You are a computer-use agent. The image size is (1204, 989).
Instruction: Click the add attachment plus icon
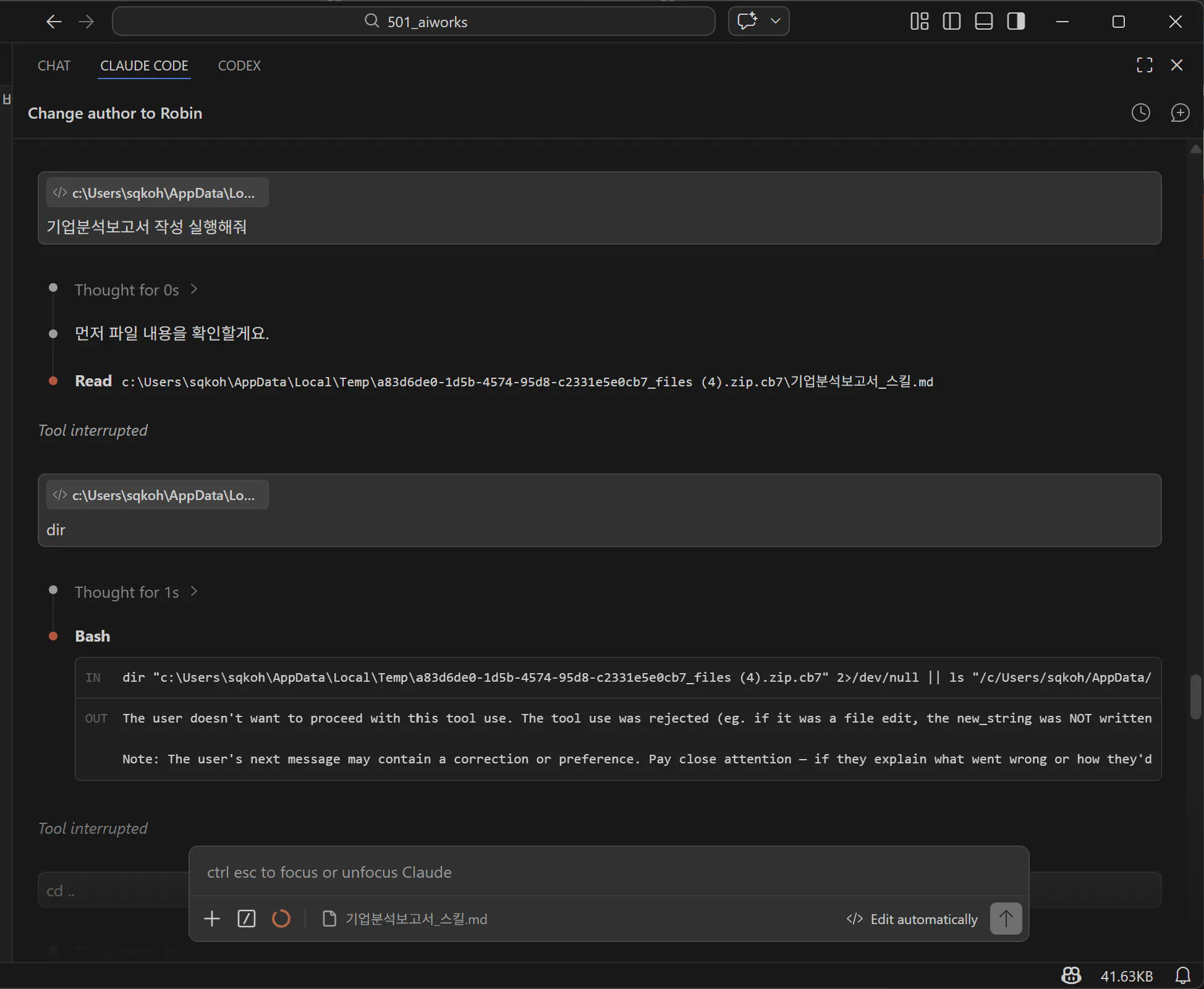pos(212,919)
